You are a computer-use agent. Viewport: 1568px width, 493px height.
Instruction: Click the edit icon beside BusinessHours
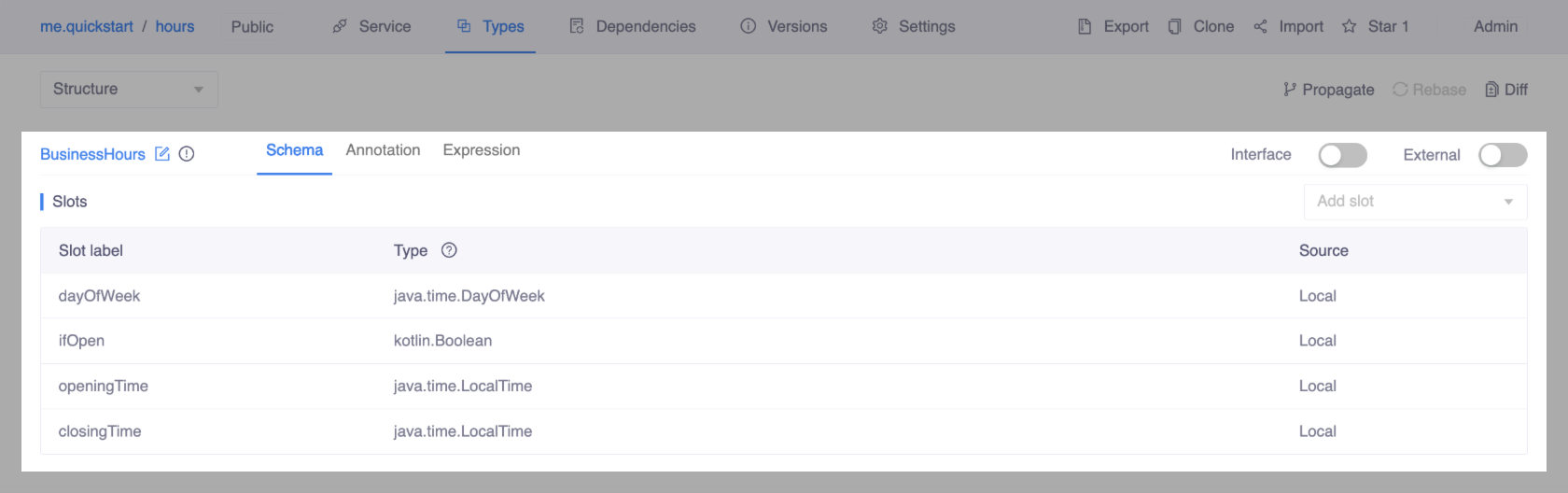tap(162, 154)
